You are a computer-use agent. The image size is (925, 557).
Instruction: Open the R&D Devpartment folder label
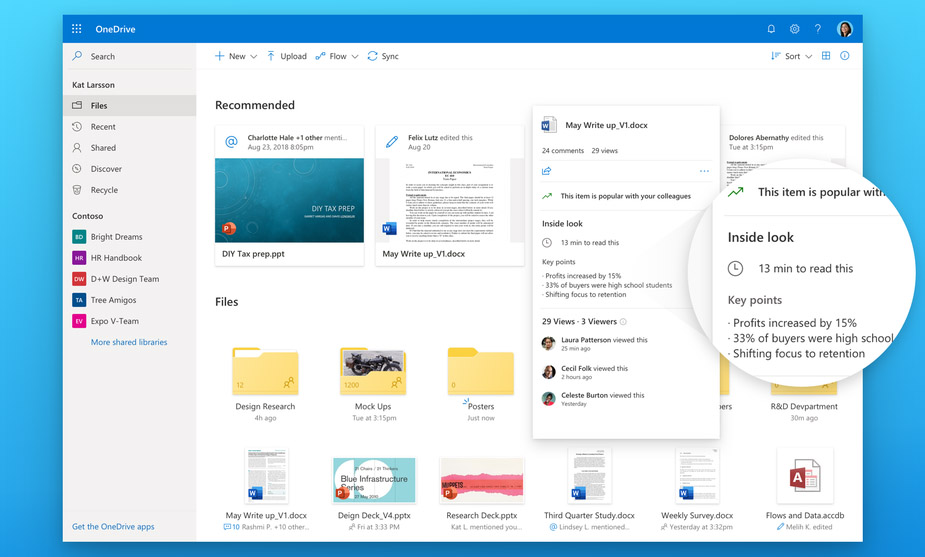point(804,407)
